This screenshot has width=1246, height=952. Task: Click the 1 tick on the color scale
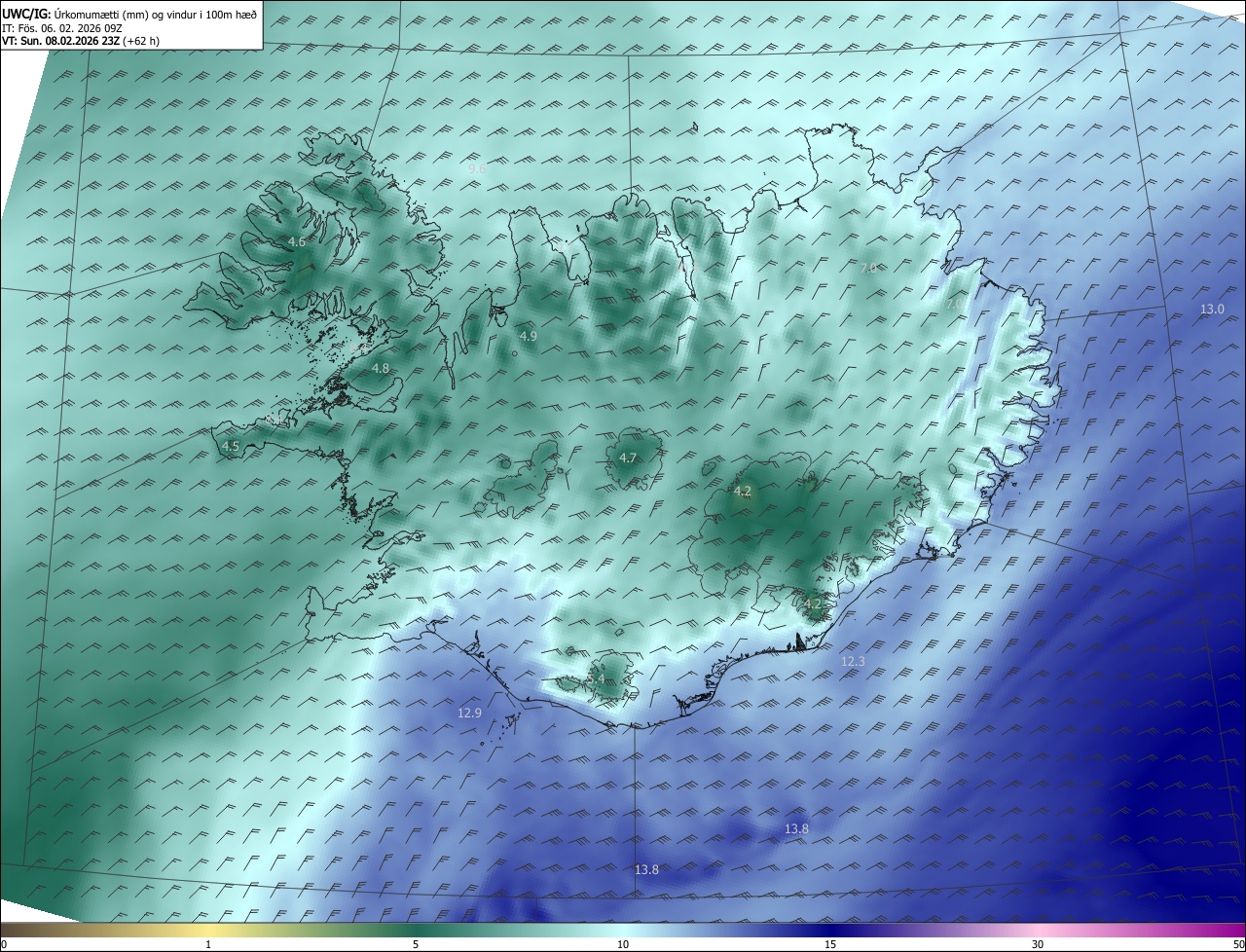(x=208, y=944)
